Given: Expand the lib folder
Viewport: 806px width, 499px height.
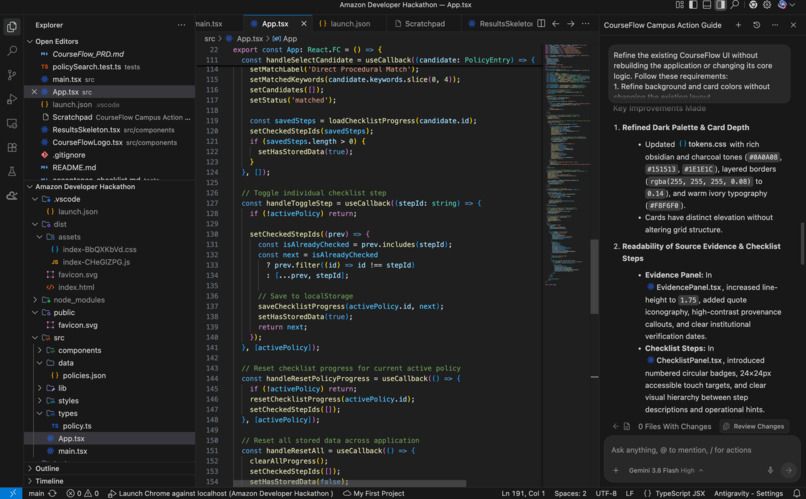Looking at the screenshot, I should click(x=40, y=388).
